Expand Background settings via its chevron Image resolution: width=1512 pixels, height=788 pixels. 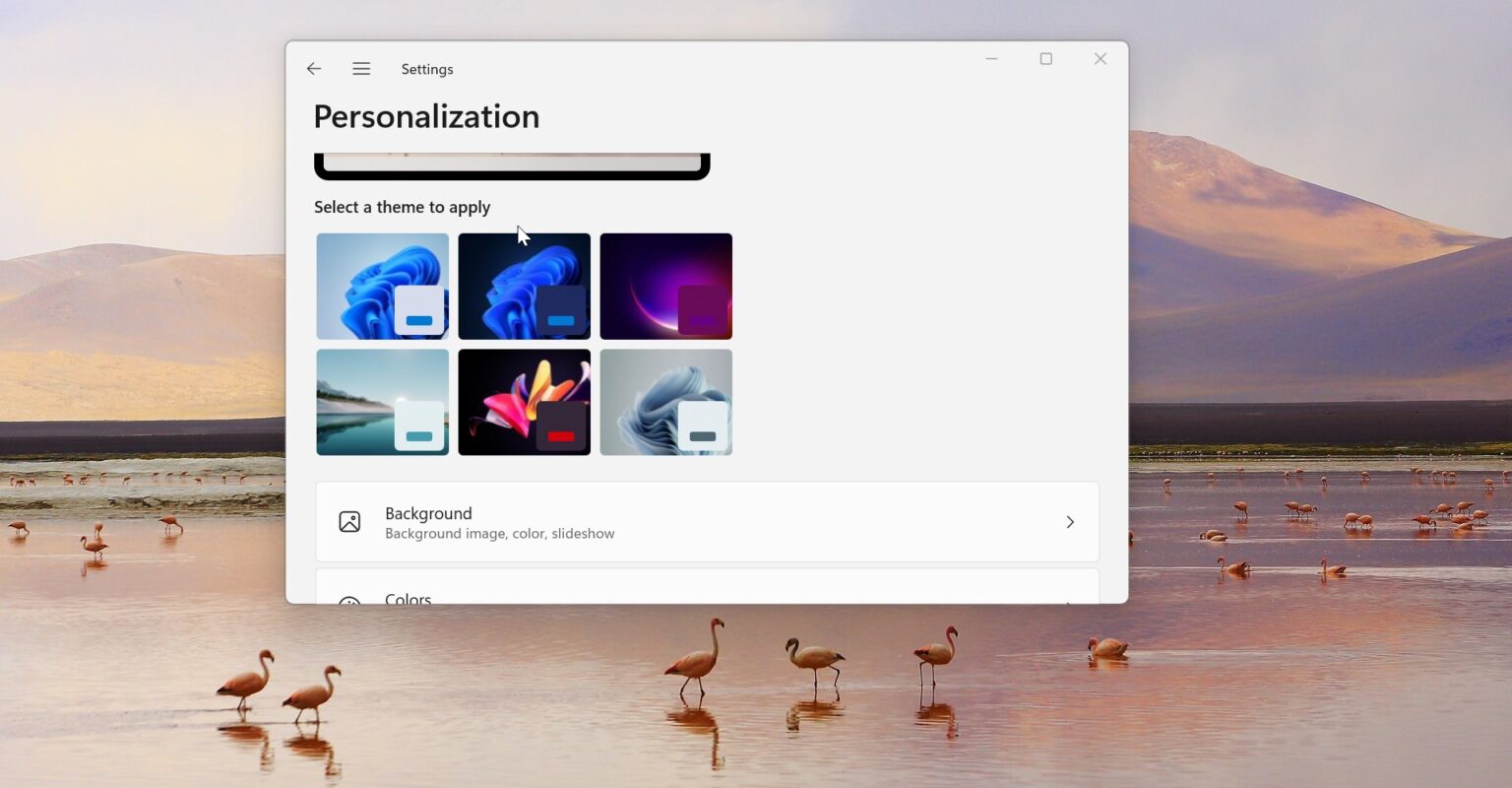1070,522
